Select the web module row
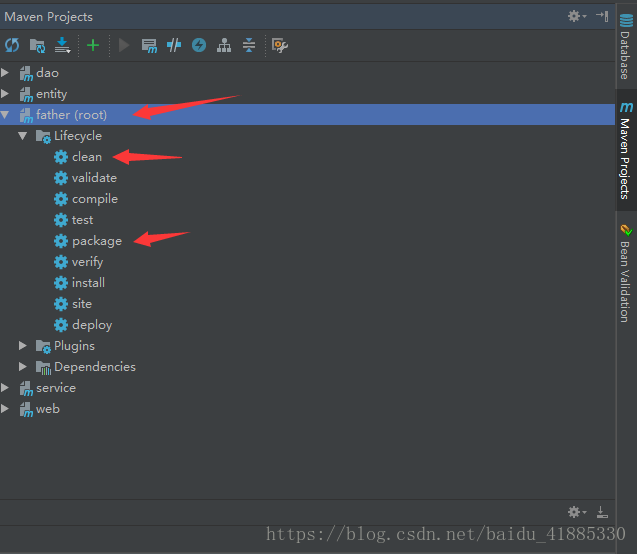 307,409
